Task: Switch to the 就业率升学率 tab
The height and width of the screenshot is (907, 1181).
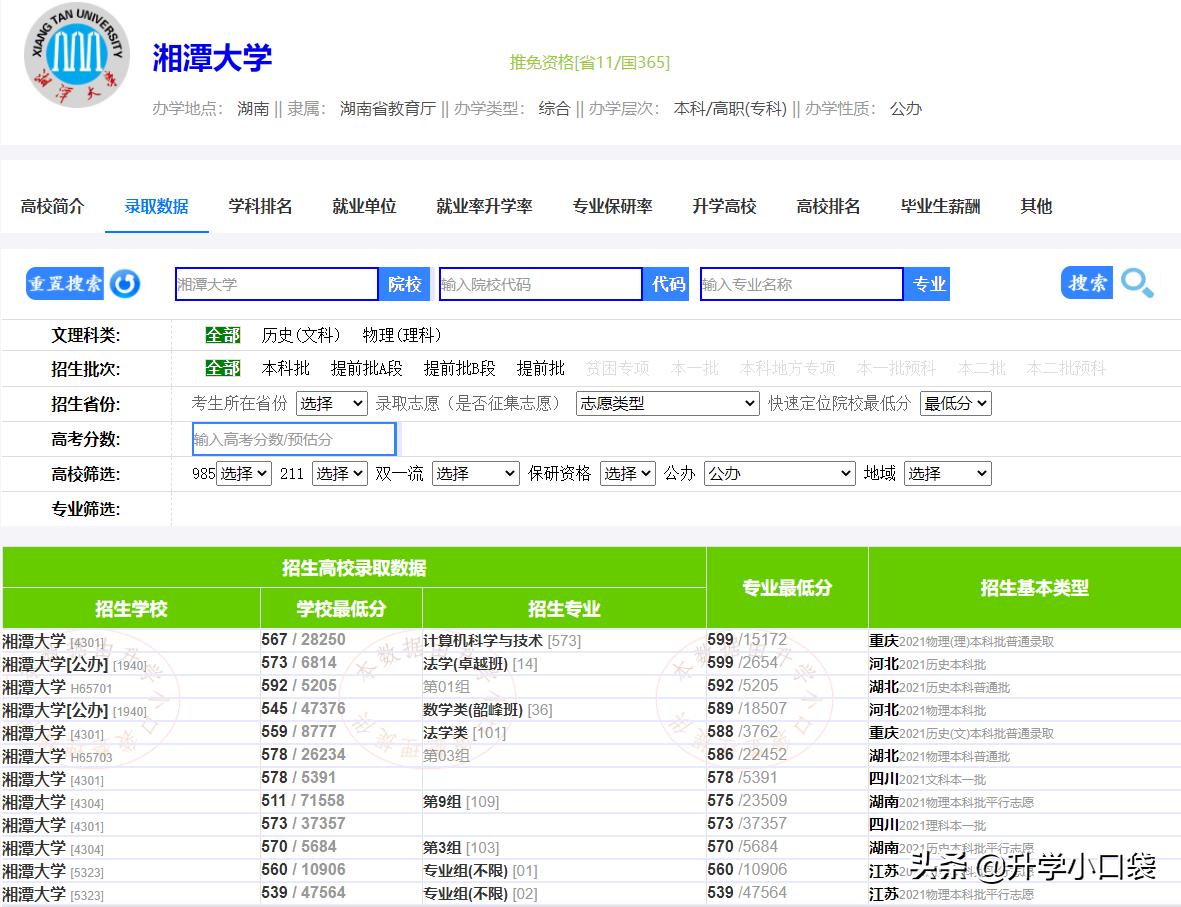Action: (485, 205)
